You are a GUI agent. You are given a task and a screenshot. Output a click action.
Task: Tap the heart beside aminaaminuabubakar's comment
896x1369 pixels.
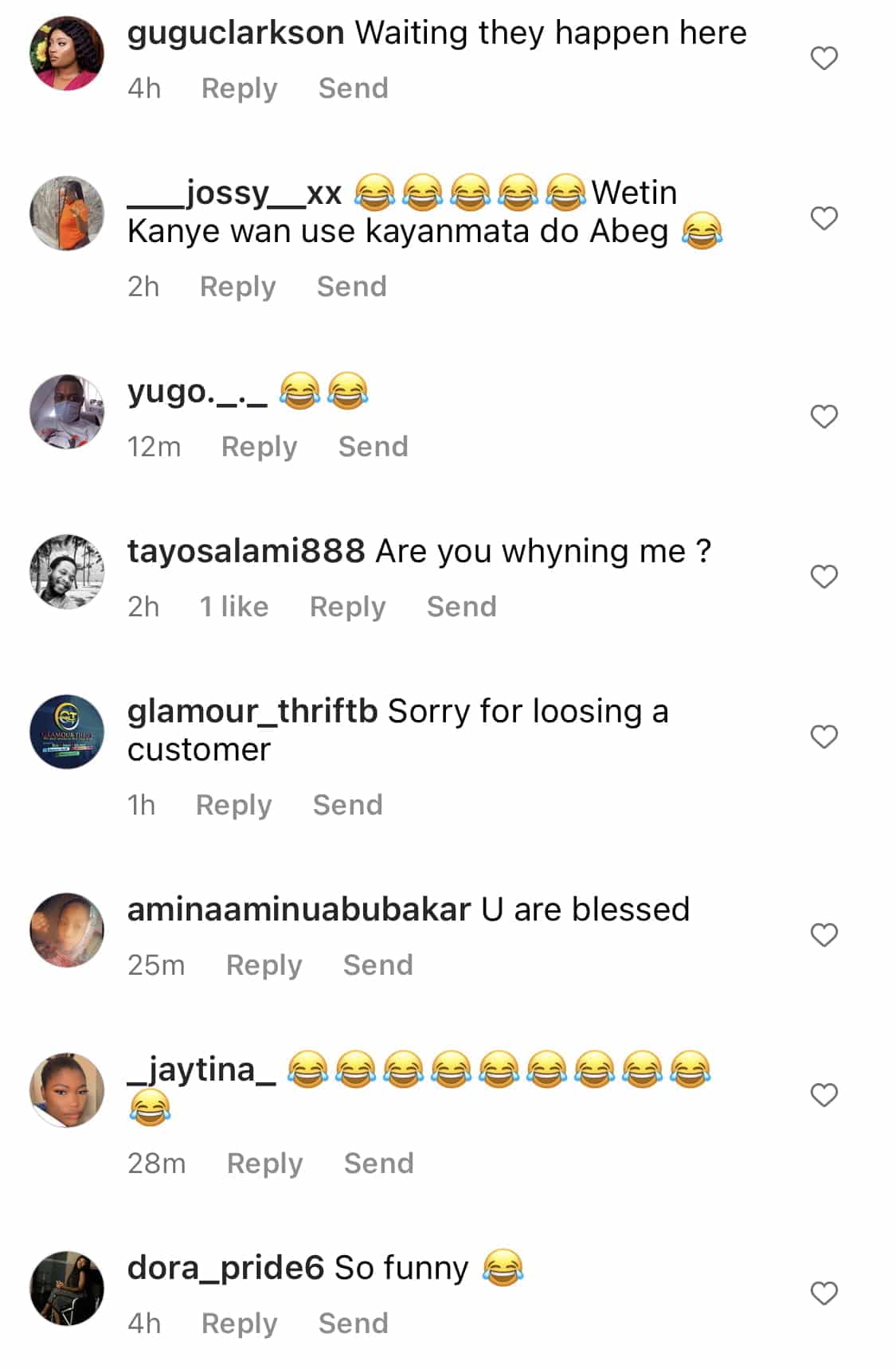[824, 935]
